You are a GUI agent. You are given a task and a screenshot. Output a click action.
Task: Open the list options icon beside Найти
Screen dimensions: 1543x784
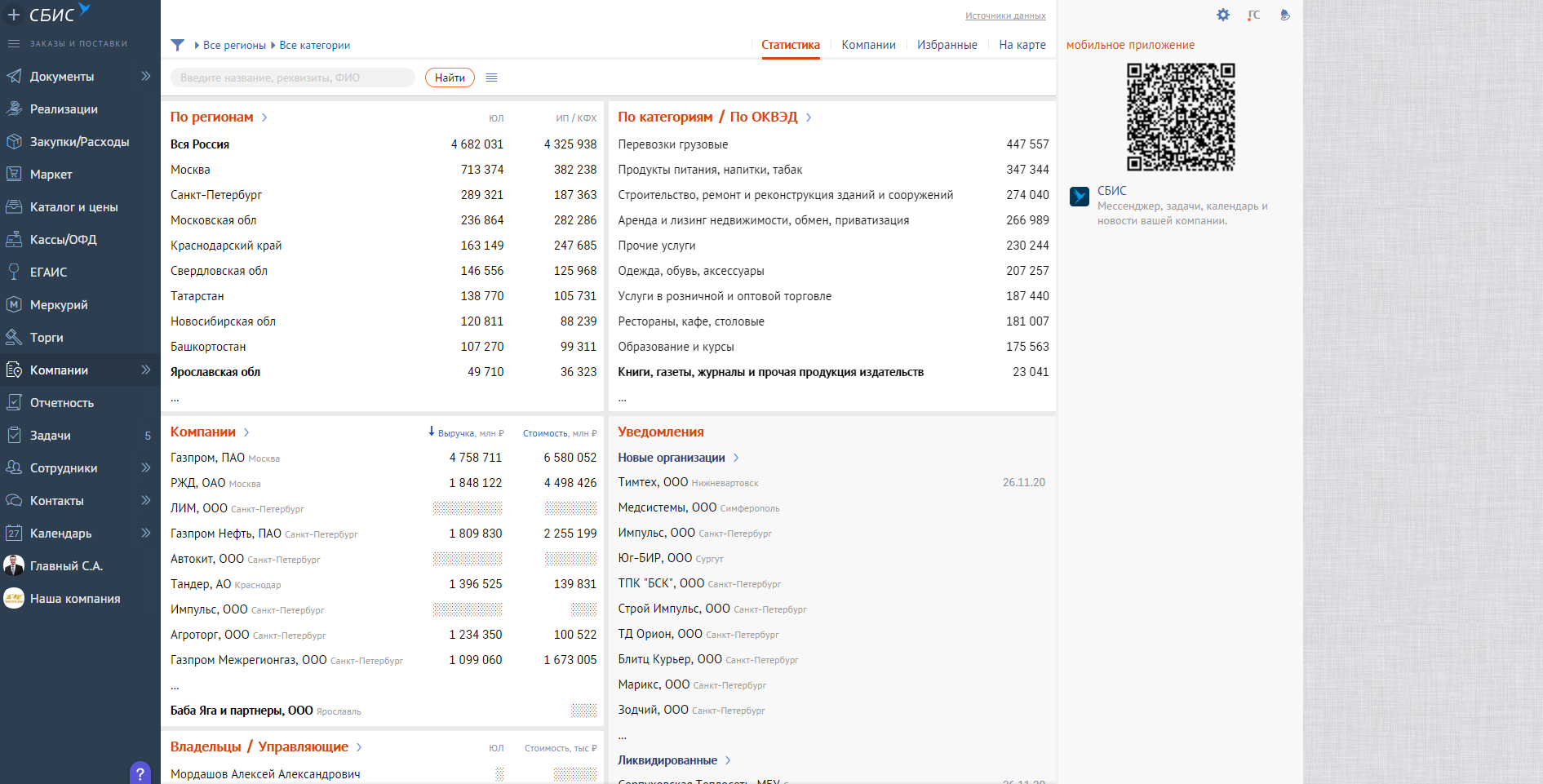pyautogui.click(x=491, y=78)
